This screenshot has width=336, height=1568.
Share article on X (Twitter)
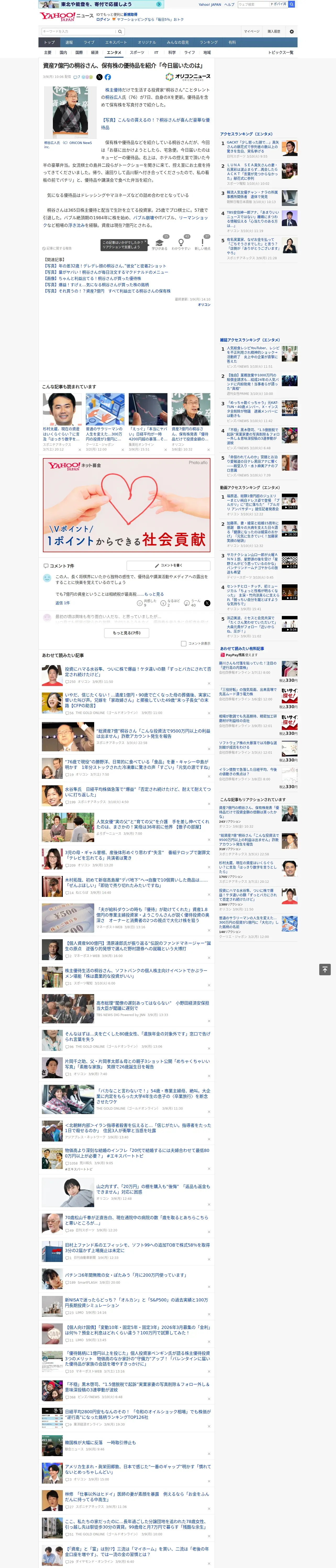(x=99, y=77)
